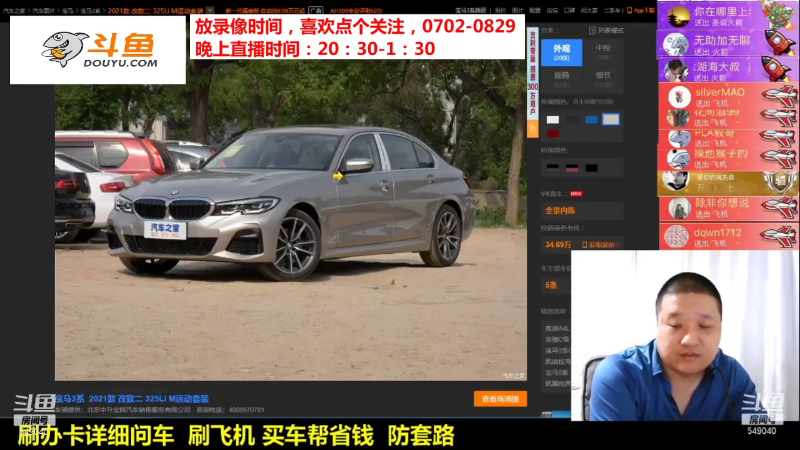The height and width of the screenshot is (450, 800).
Task: Open the 口碑 reputation menu item
Action: 569,10
